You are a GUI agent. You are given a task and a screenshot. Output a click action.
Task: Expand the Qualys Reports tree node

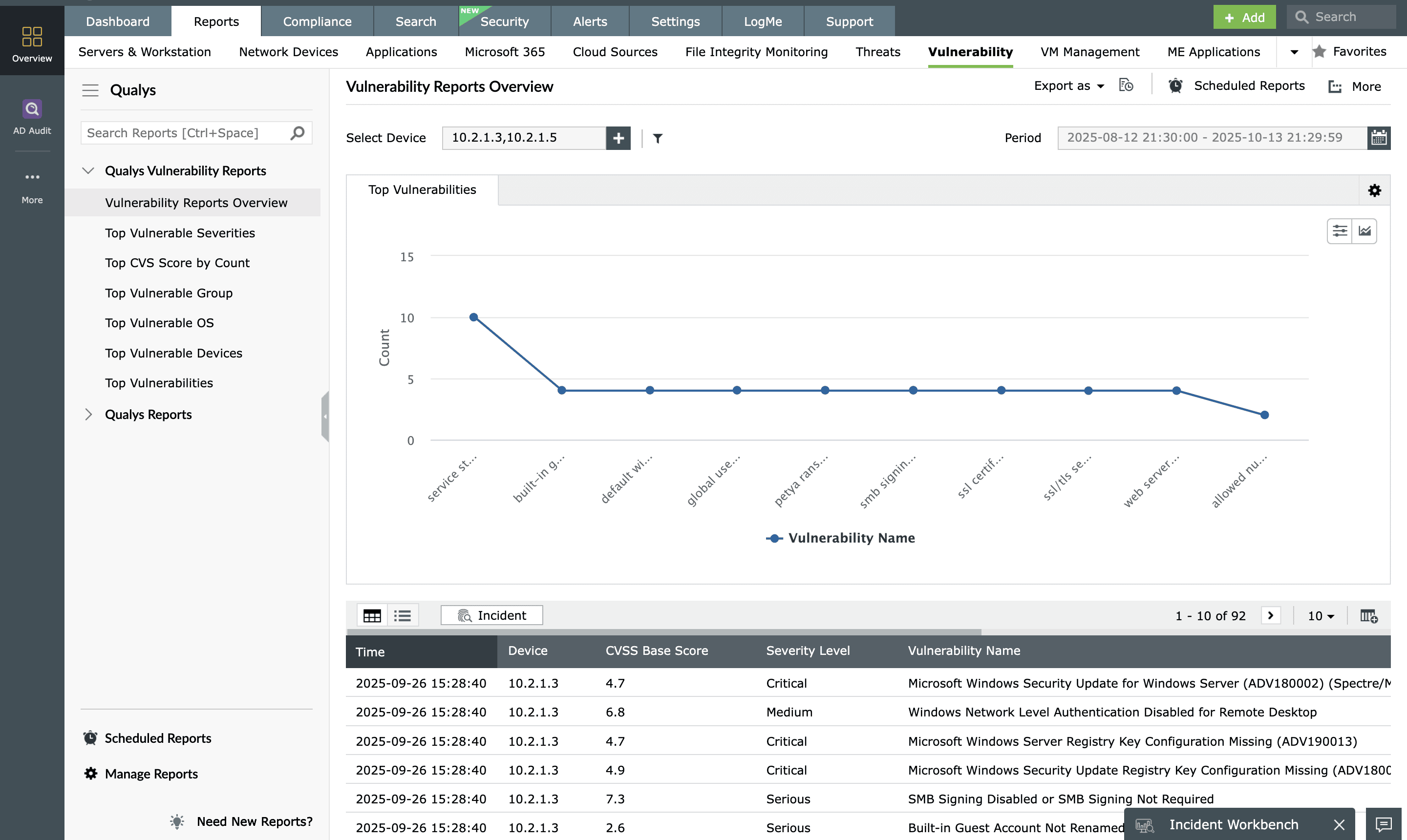[88, 414]
